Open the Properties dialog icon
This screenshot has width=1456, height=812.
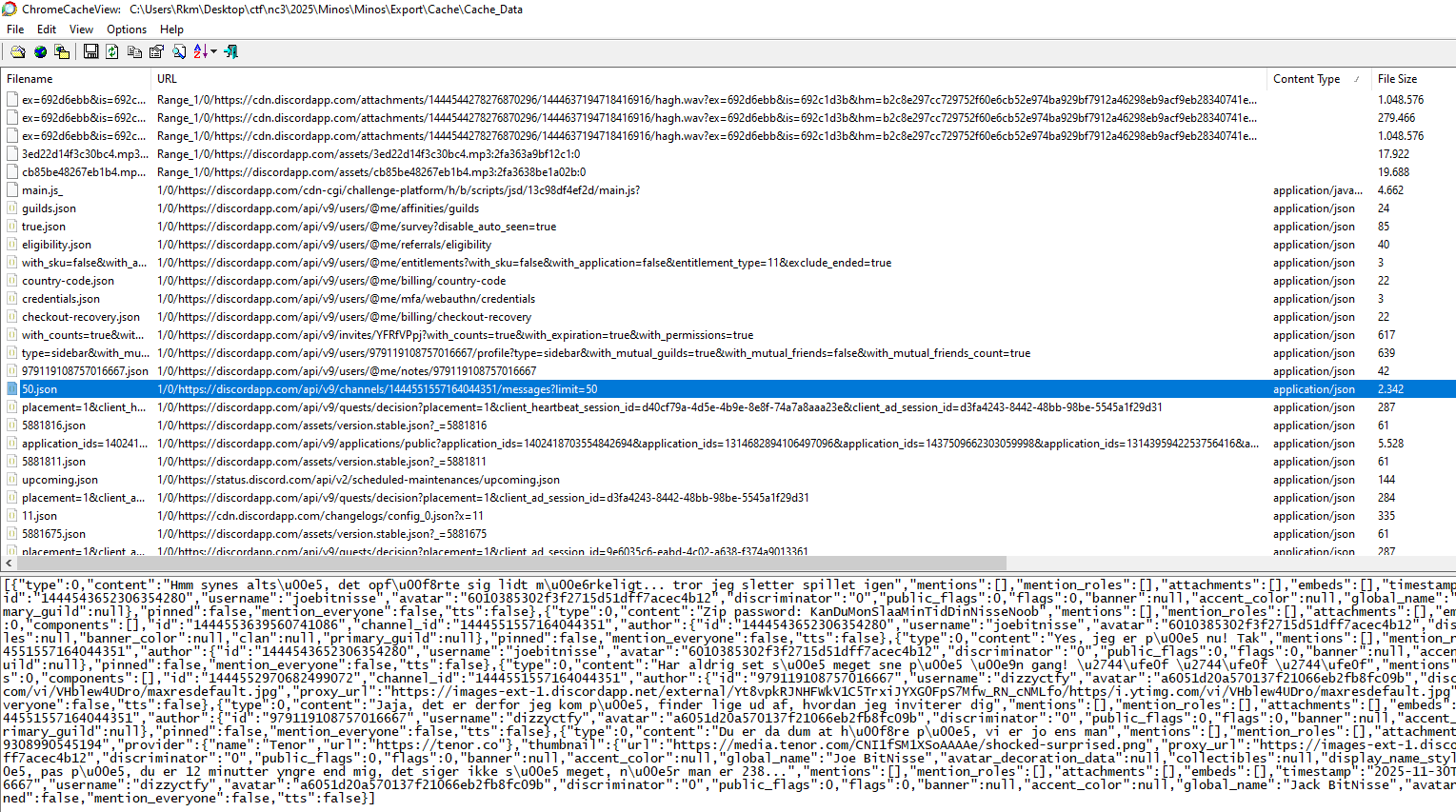coord(156,51)
